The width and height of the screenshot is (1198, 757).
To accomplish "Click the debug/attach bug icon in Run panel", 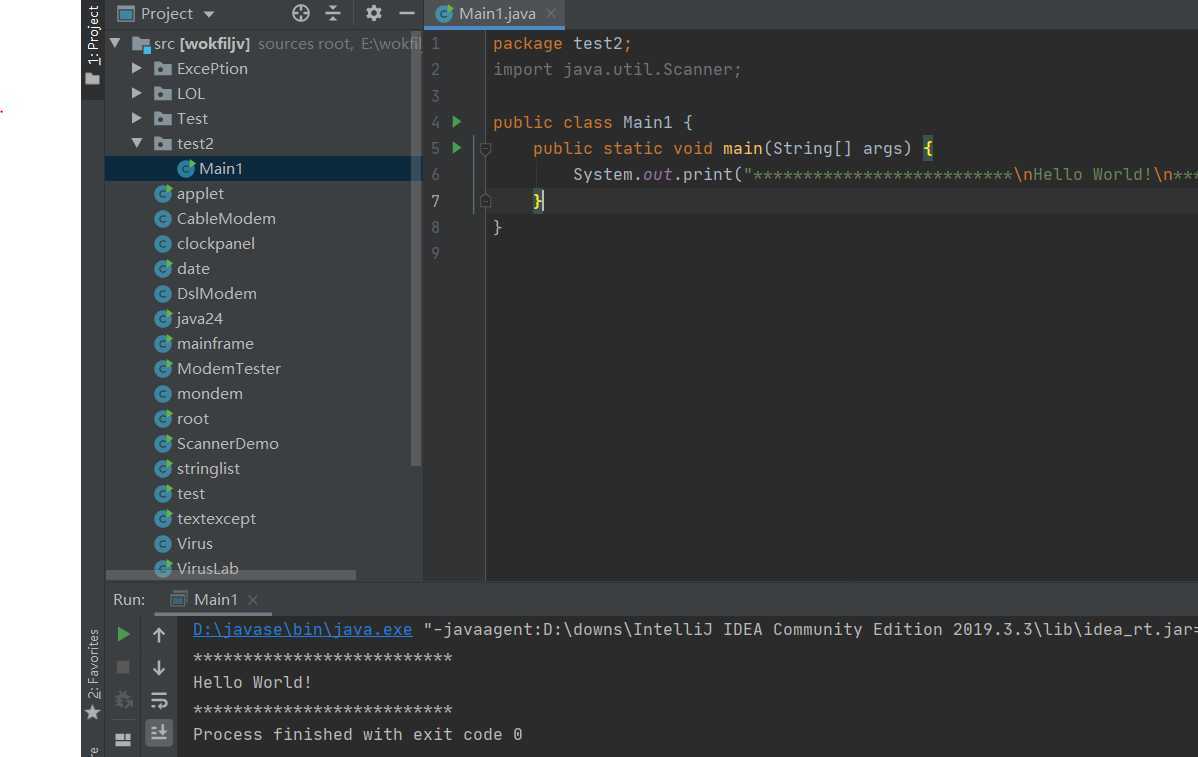I will coord(123,699).
